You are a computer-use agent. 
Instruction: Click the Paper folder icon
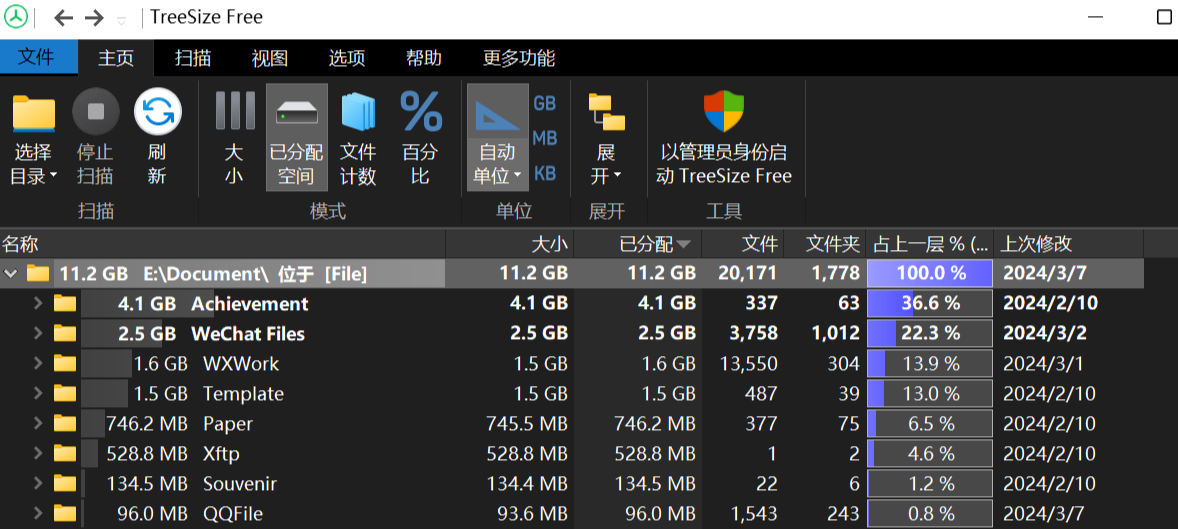65,424
